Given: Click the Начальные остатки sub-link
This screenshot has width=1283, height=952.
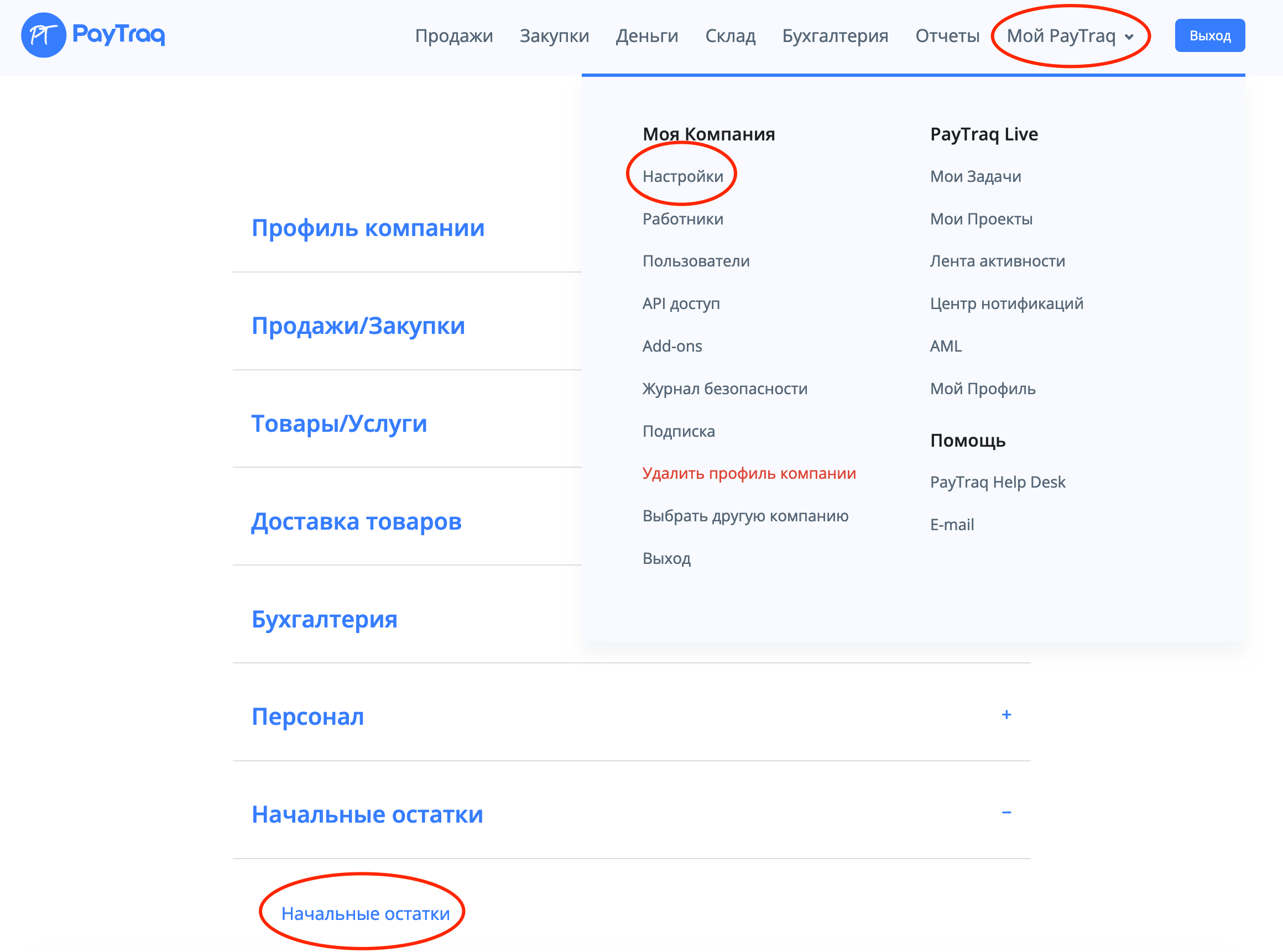Looking at the screenshot, I should click(x=365, y=913).
